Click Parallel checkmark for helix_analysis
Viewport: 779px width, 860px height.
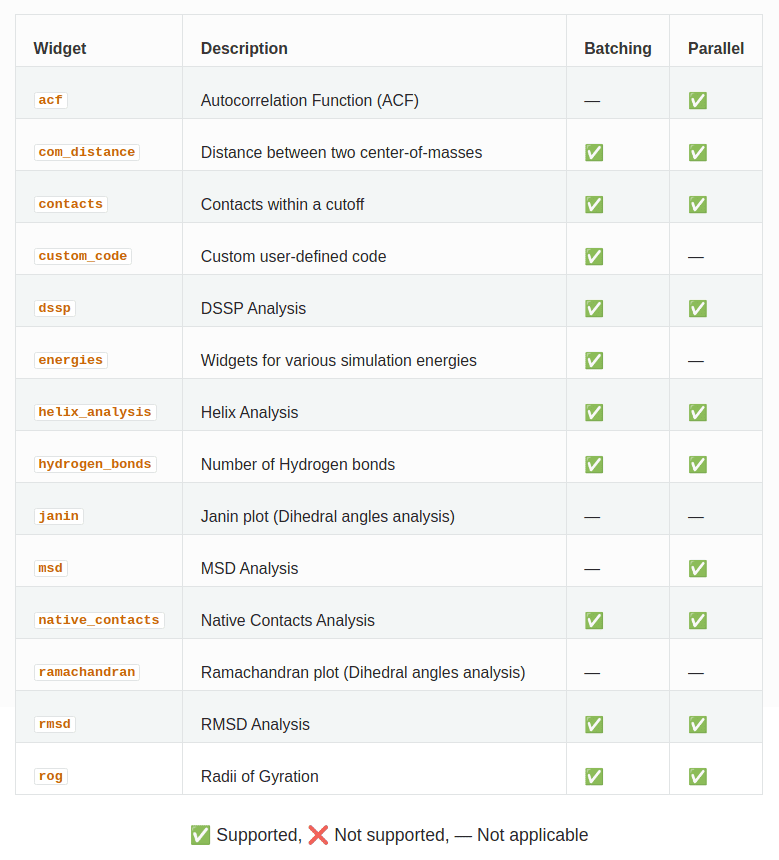[x=698, y=412]
